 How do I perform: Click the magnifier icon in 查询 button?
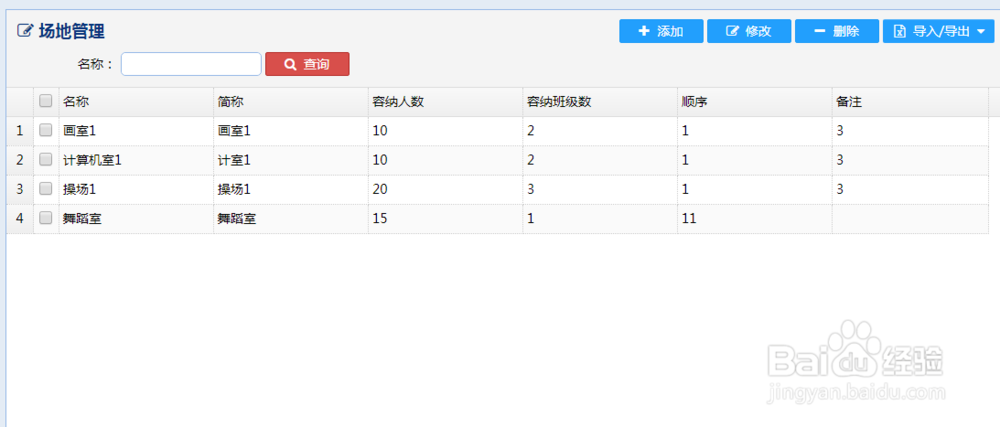pyautogui.click(x=290, y=64)
